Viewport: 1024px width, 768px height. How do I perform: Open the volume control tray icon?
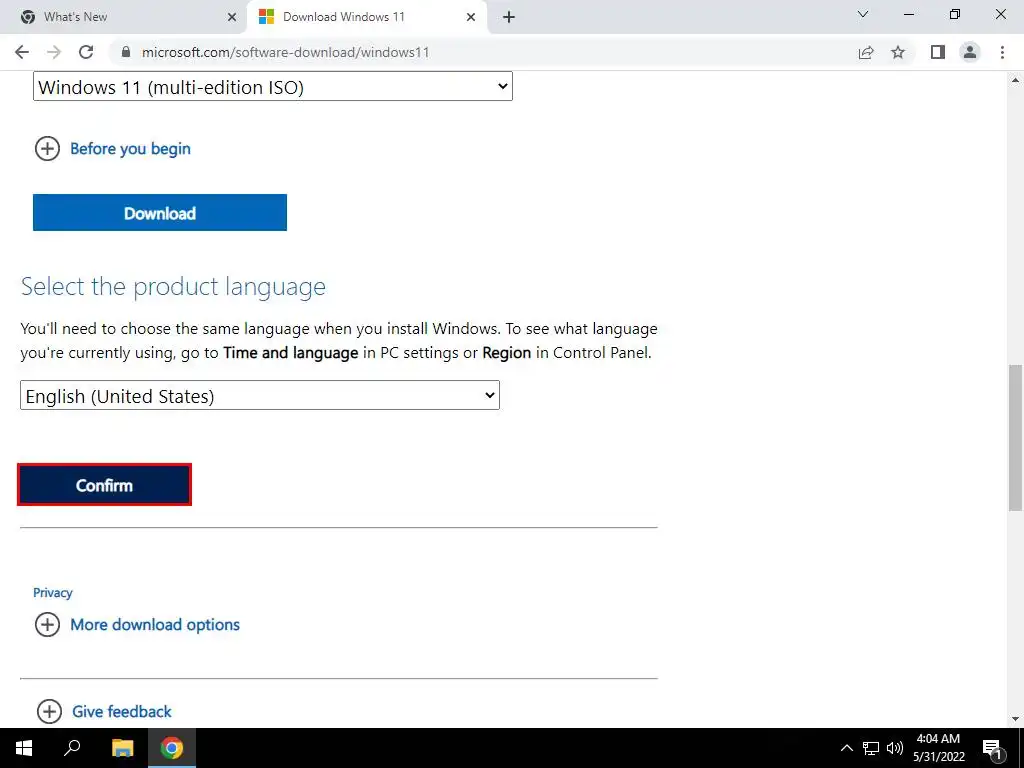(x=895, y=748)
